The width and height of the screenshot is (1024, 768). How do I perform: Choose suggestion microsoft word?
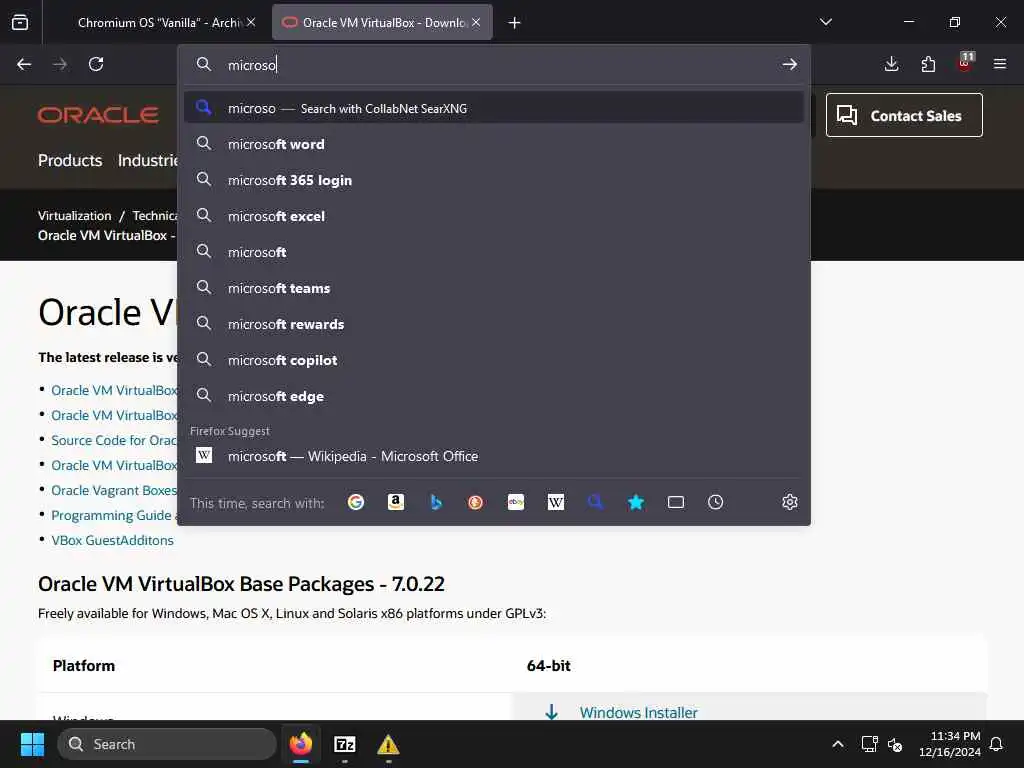pos(494,144)
